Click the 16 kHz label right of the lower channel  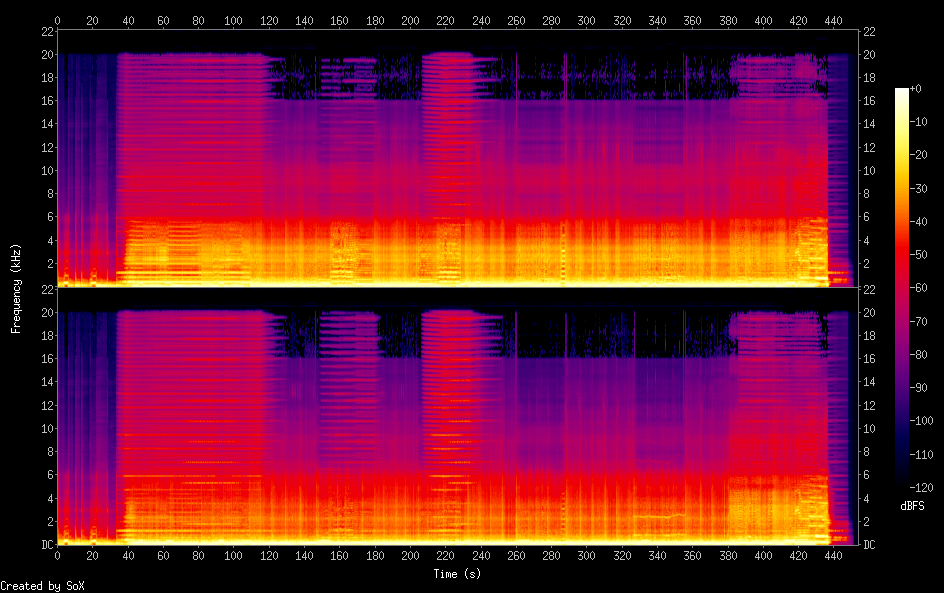pyautogui.click(x=869, y=359)
